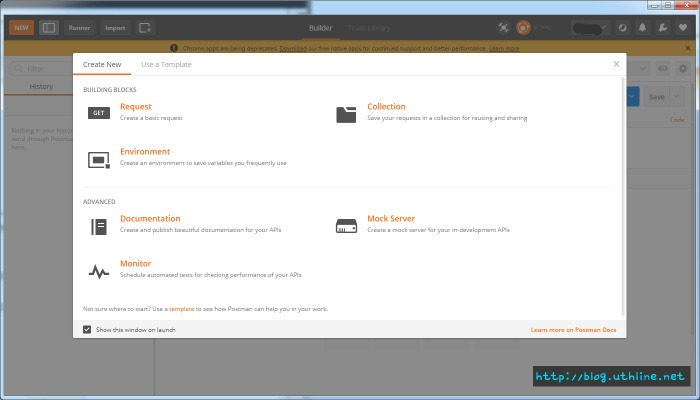Select the Use a Template tab
700x400 pixels.
click(x=166, y=64)
